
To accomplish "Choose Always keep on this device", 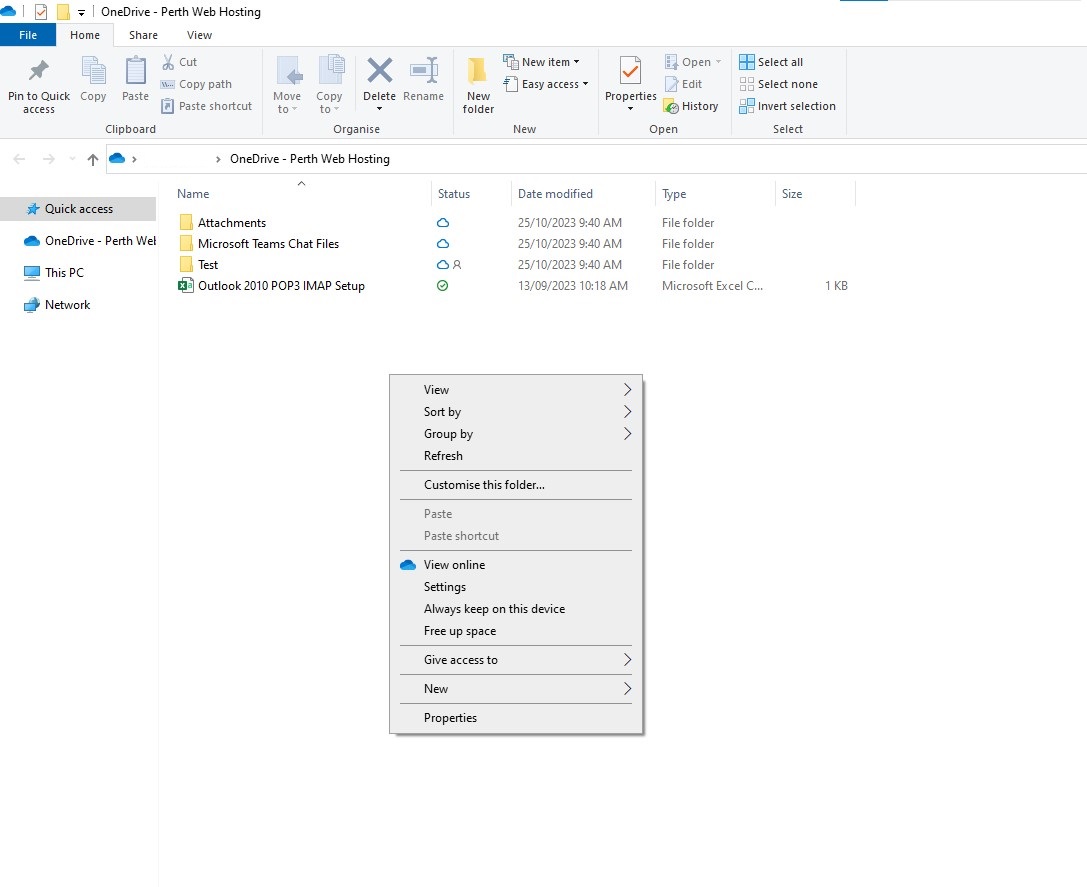I will [516, 609].
